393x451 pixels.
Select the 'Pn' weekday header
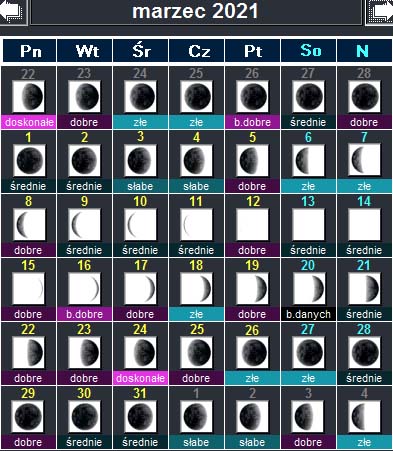(30, 51)
